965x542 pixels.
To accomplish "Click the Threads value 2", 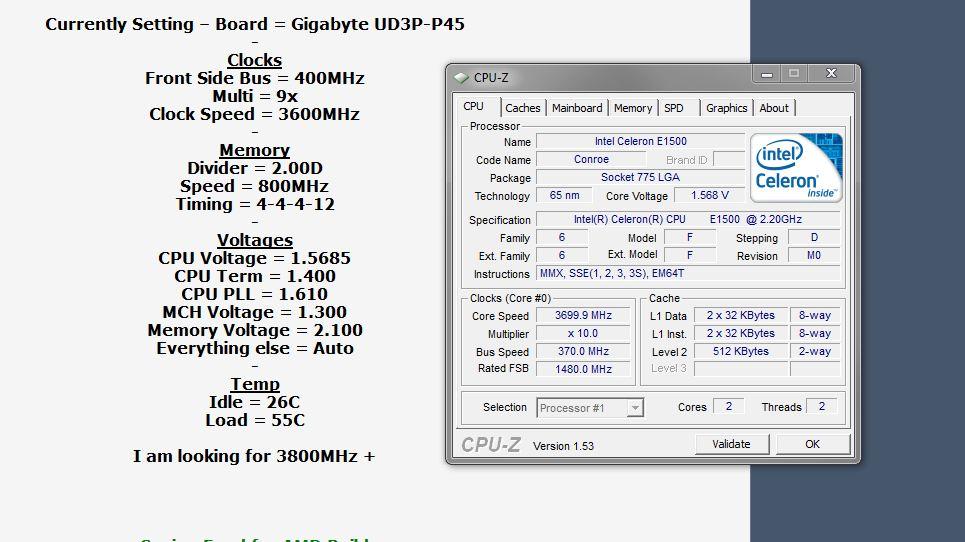I will [x=821, y=407].
